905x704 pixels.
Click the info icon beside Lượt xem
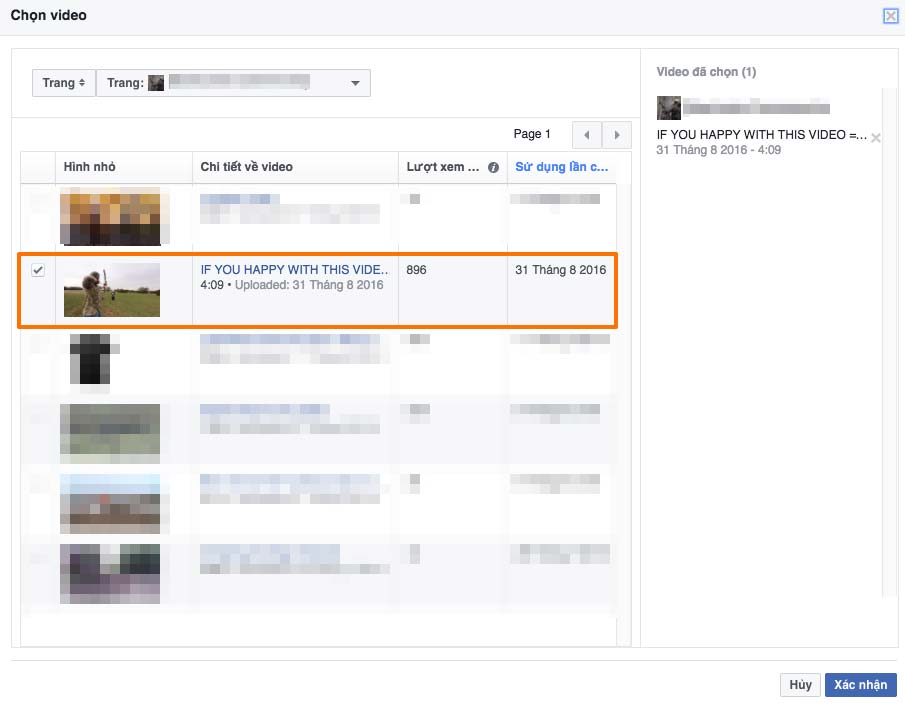tap(493, 167)
